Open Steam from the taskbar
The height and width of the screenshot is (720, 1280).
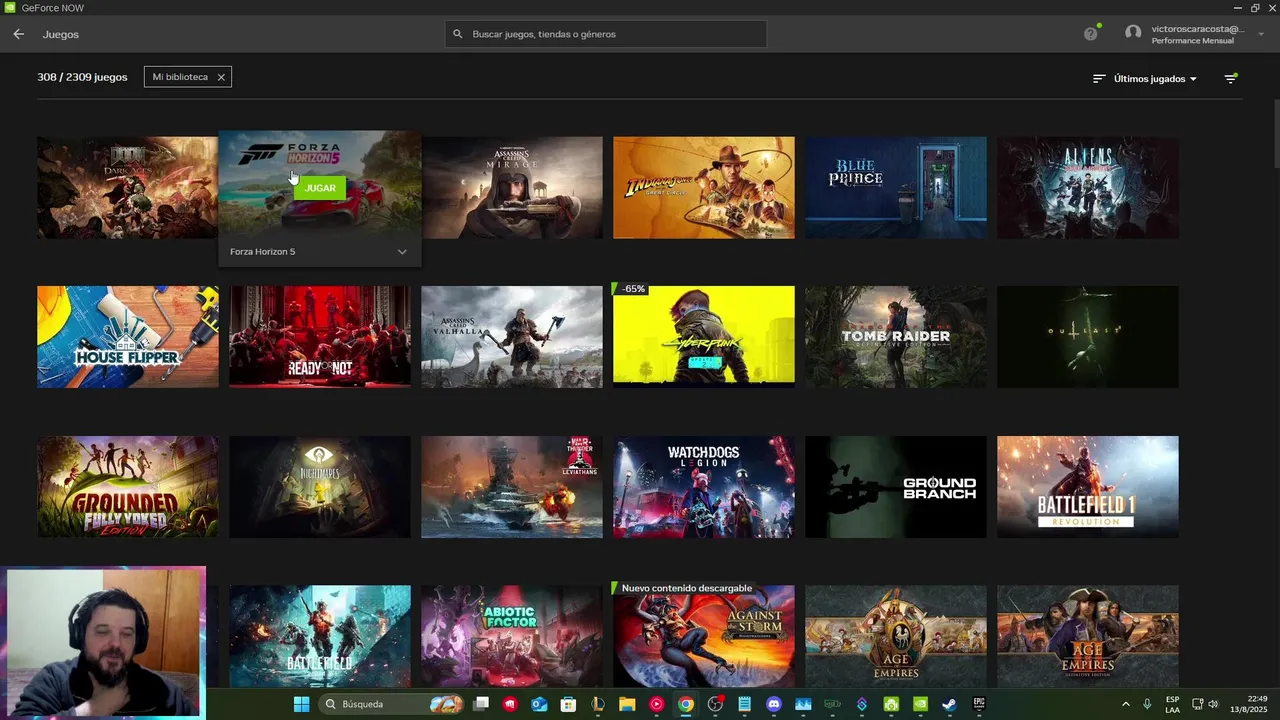pyautogui.click(x=949, y=704)
